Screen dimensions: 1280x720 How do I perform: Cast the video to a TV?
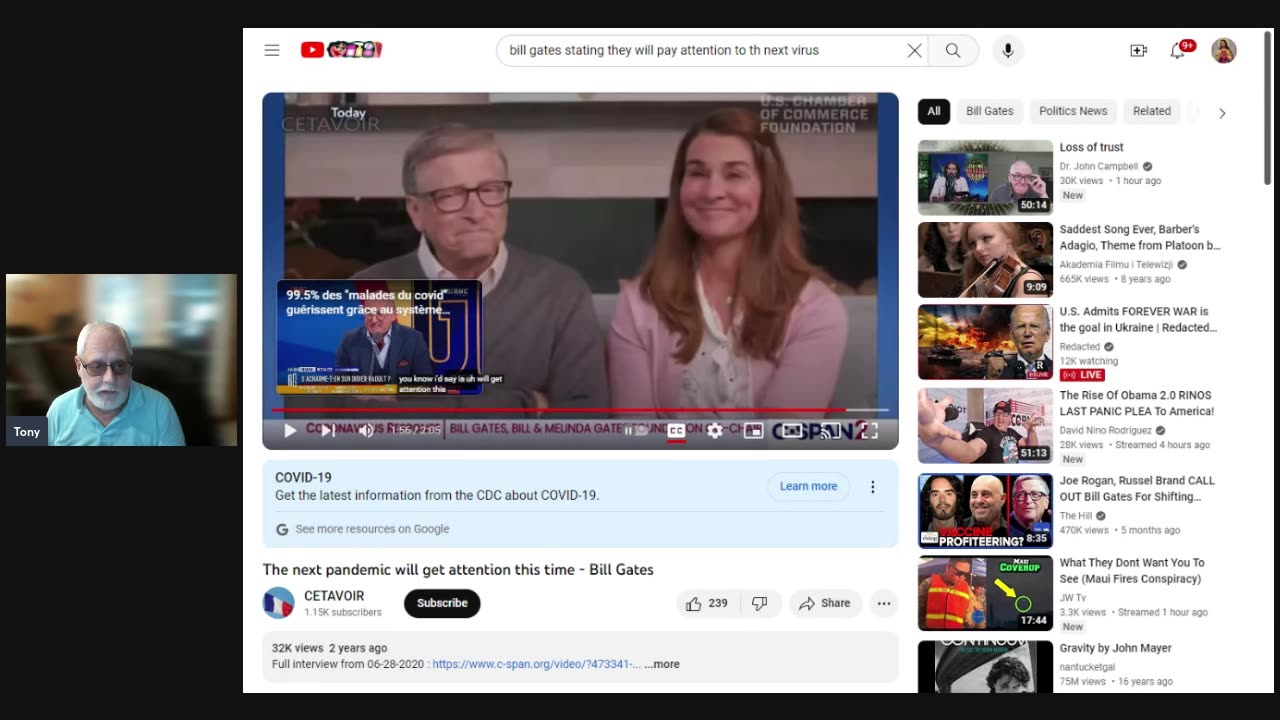(830, 430)
